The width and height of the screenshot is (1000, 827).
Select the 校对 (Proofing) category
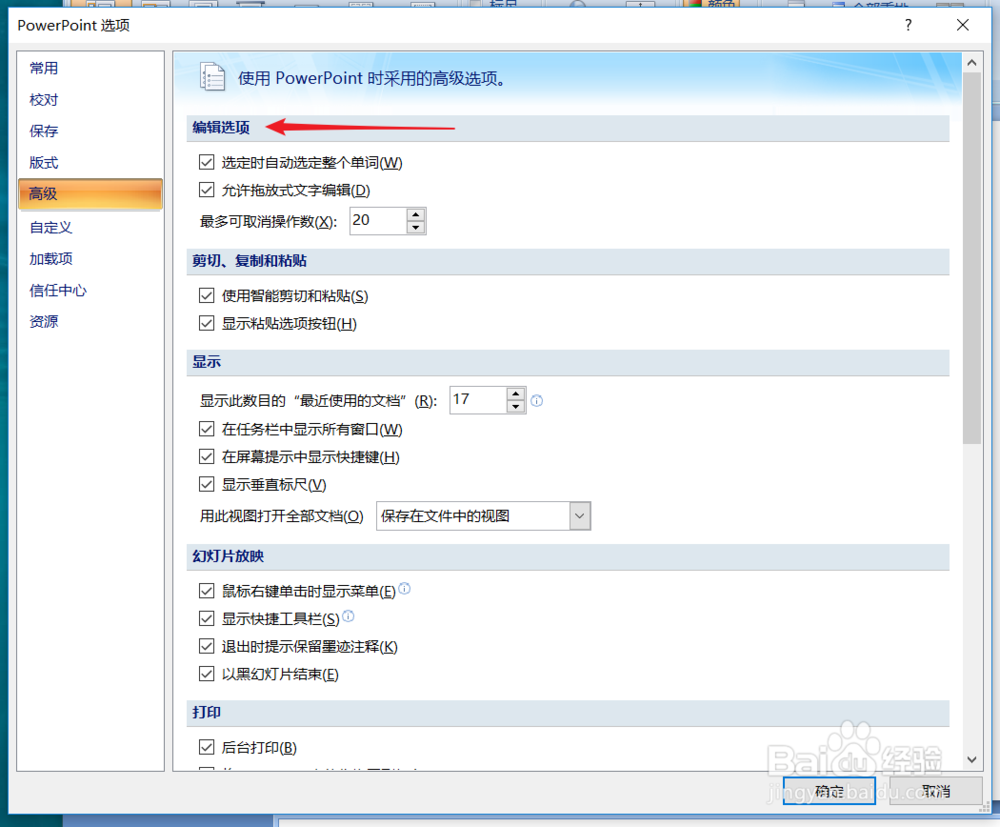(x=90, y=99)
